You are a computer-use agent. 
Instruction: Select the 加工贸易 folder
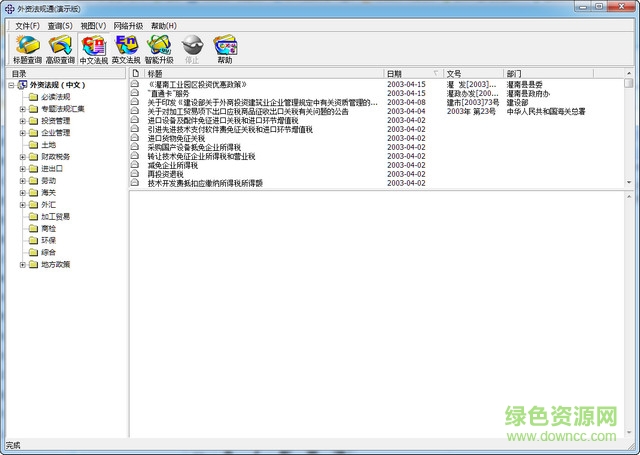tap(56, 217)
